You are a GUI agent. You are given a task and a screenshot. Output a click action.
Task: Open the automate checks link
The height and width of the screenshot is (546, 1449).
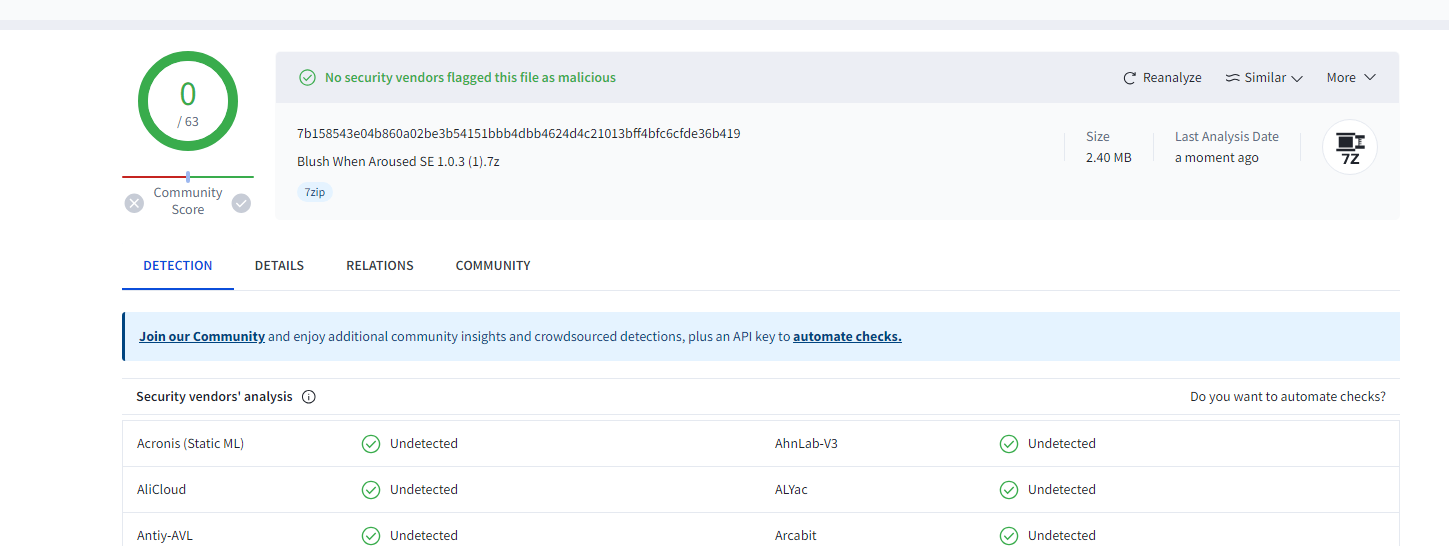pyautogui.click(x=847, y=337)
